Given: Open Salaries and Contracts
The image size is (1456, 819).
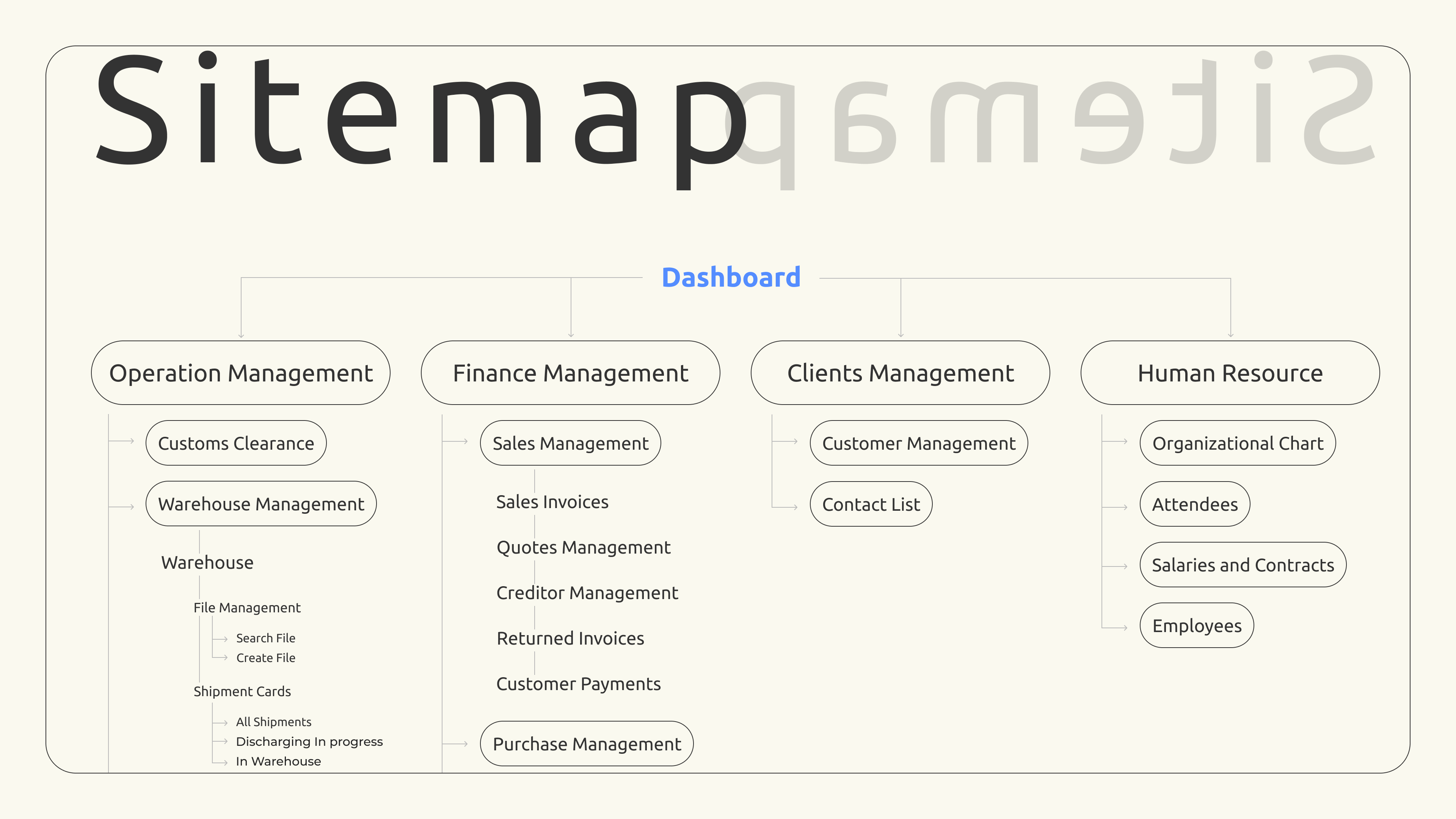Looking at the screenshot, I should click(1243, 565).
